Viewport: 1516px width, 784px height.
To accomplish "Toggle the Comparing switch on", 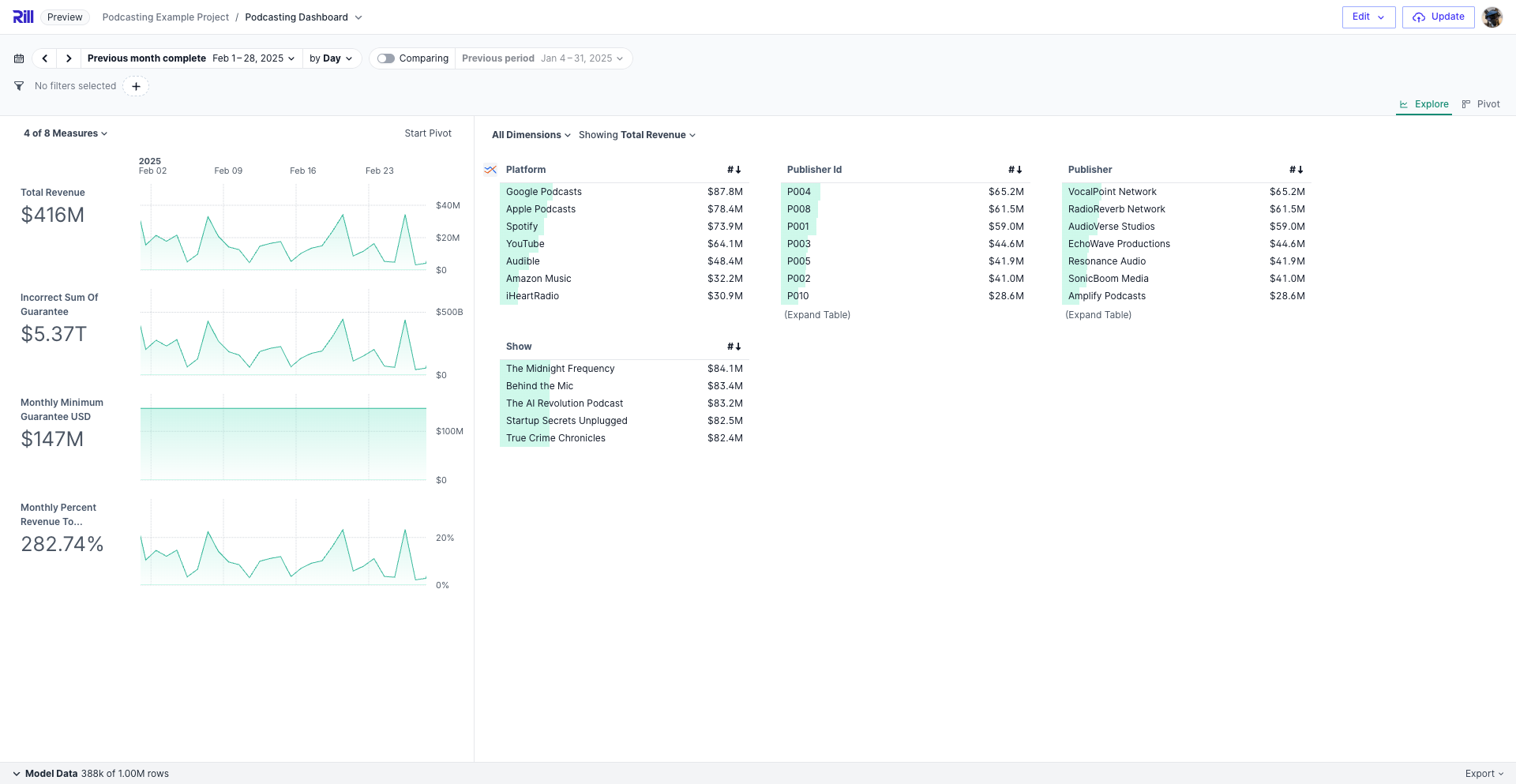I will point(386,58).
